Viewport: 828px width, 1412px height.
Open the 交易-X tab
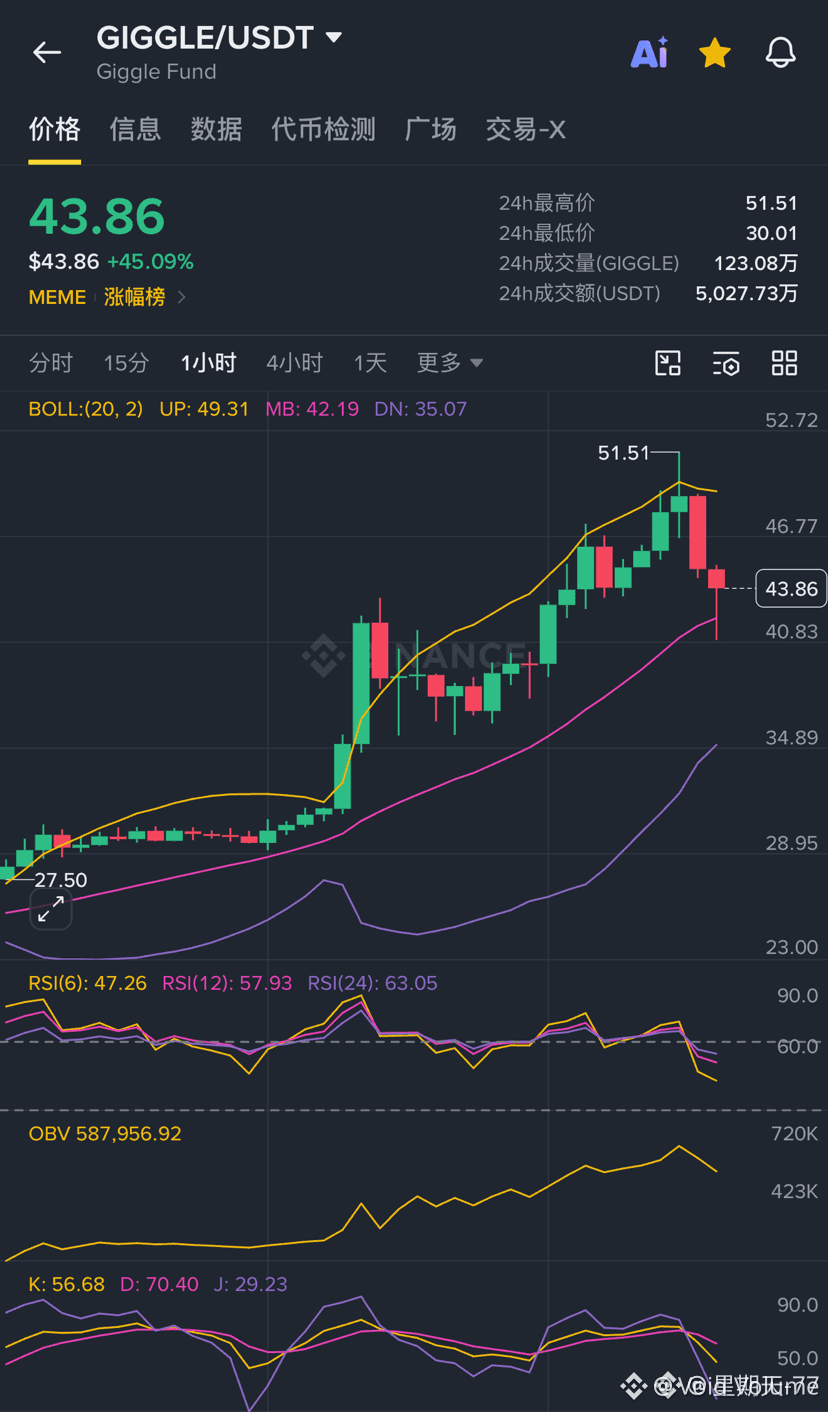(525, 129)
